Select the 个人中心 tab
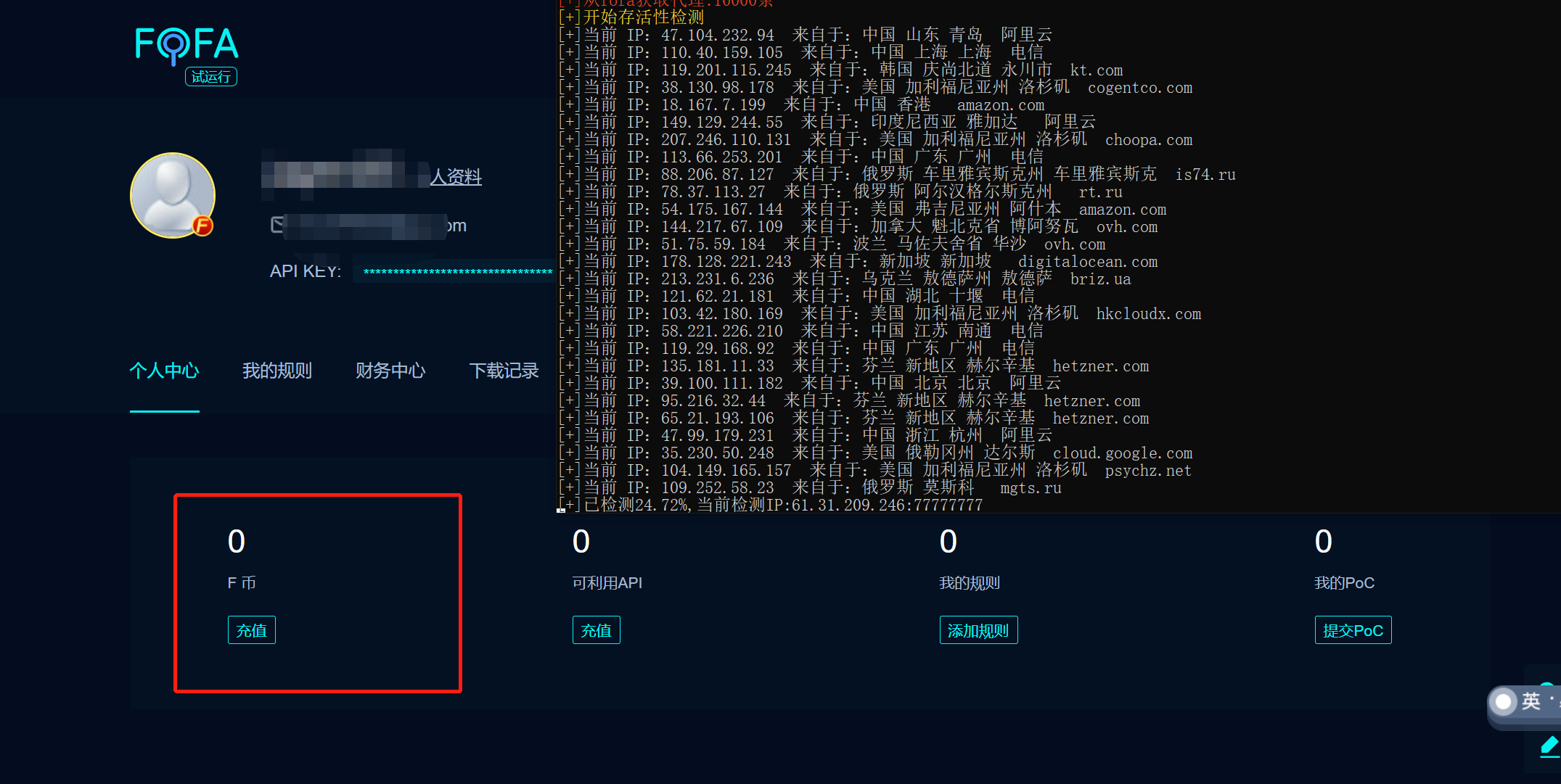This screenshot has height=784, width=1561. coord(164,371)
